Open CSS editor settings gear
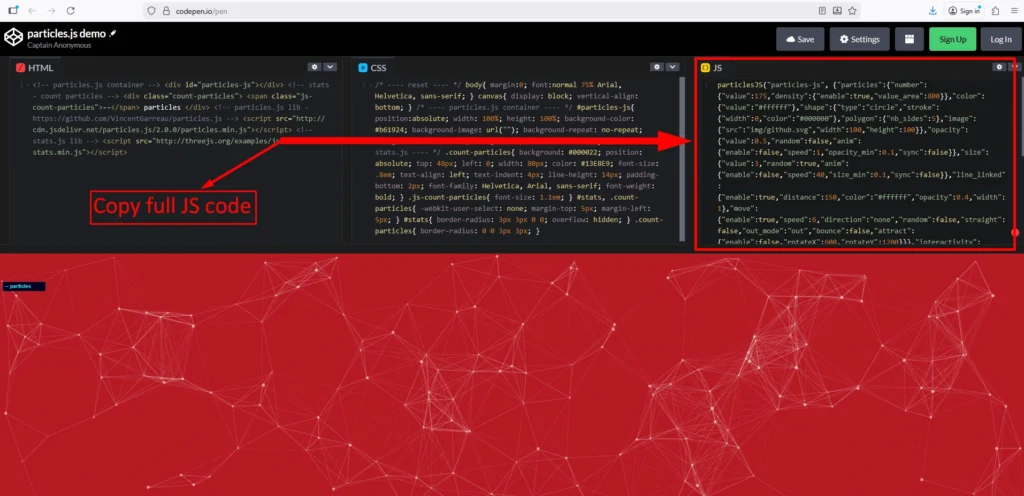1024x496 pixels. pos(657,67)
